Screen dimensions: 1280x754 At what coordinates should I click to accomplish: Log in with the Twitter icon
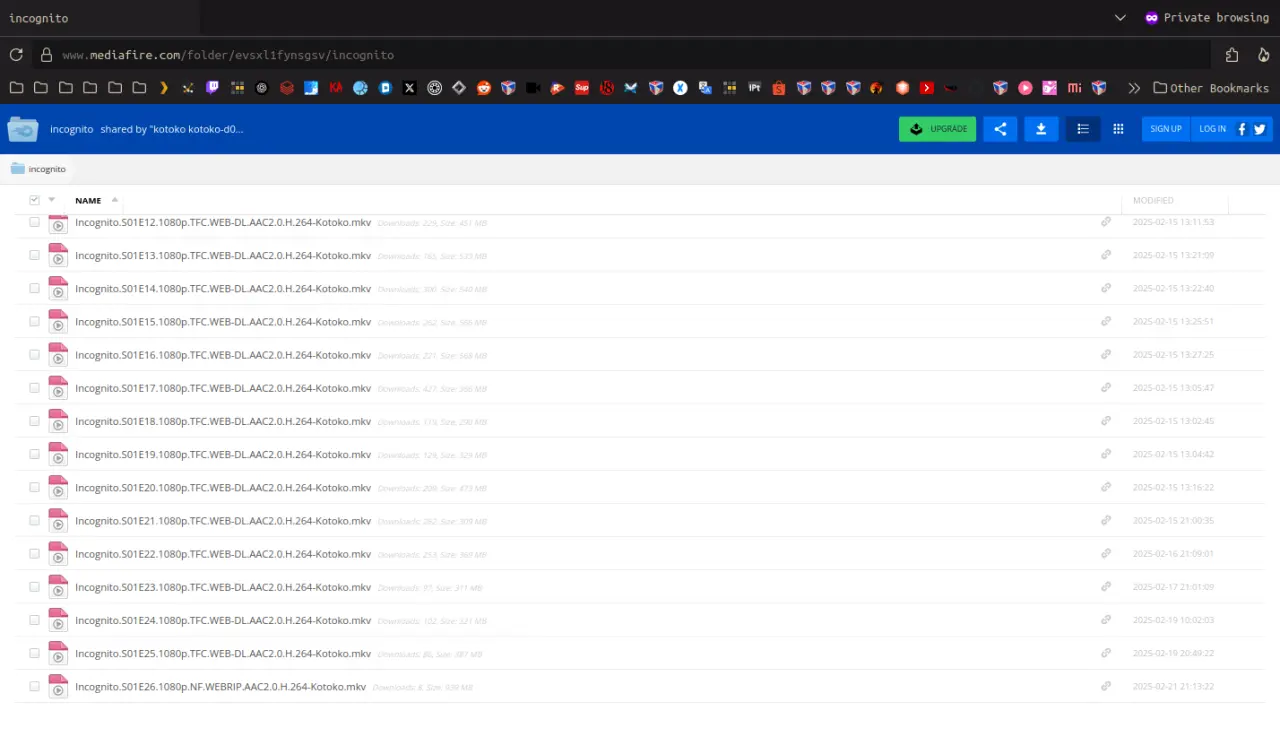coord(1260,129)
